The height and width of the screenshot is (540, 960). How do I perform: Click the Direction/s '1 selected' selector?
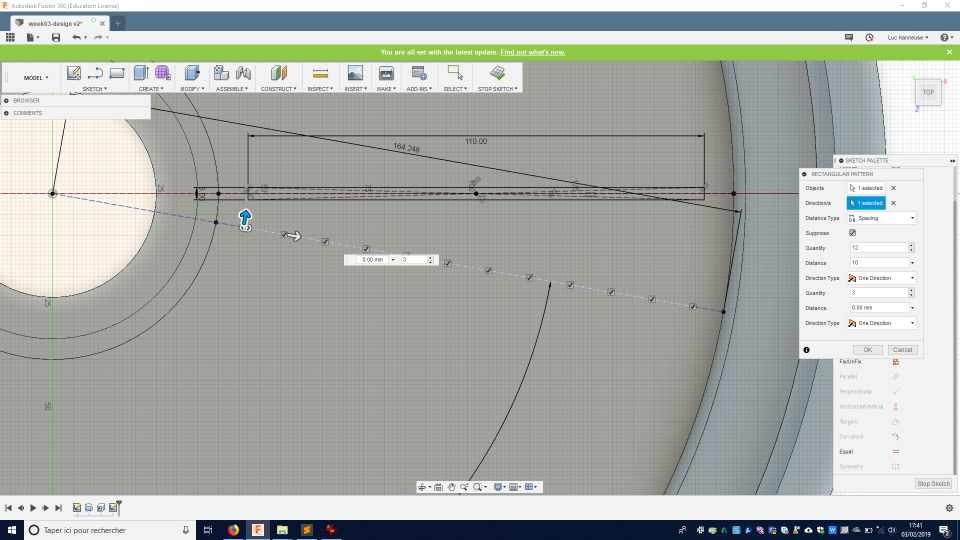866,203
